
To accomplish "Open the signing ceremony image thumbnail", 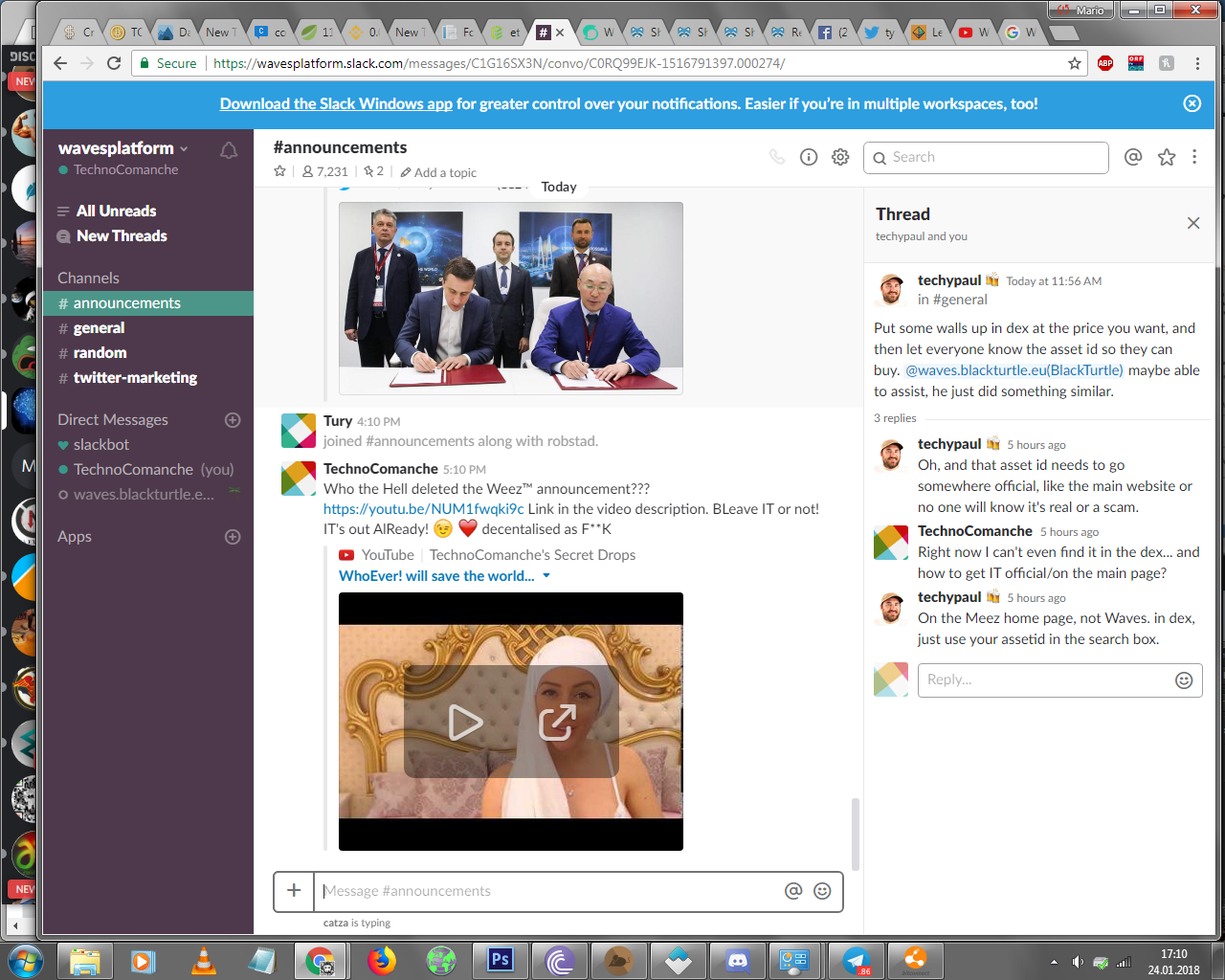I will point(511,298).
